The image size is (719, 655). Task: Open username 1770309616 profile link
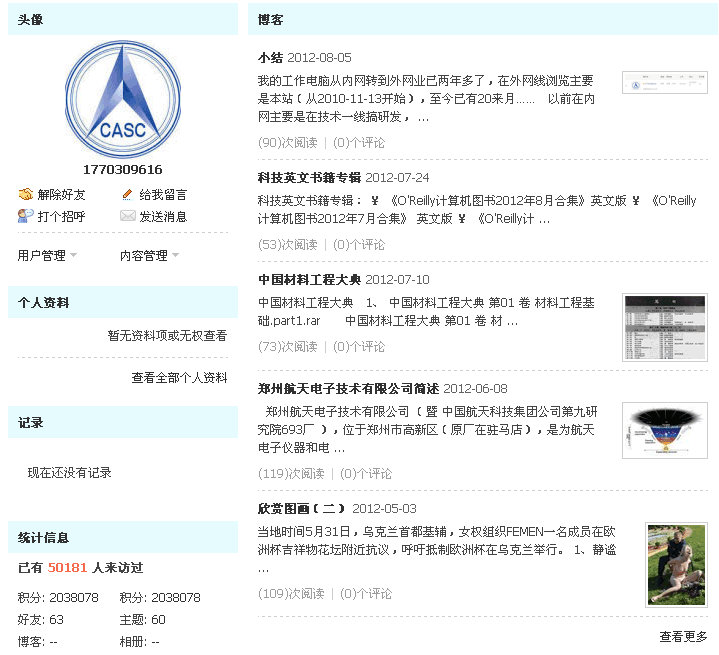123,170
